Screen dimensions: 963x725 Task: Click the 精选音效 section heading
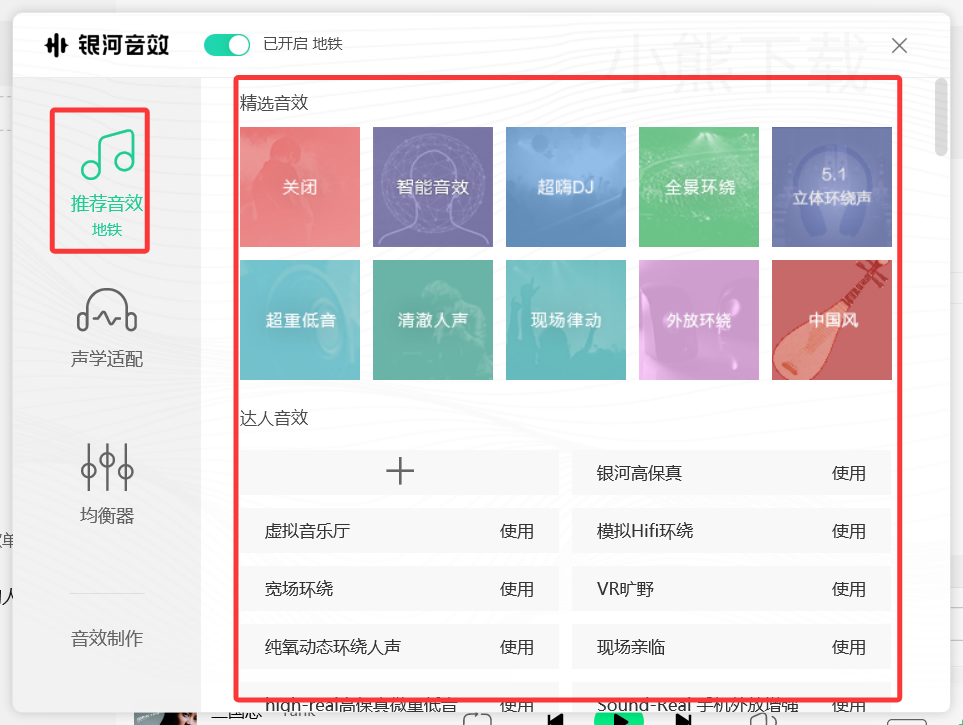click(x=274, y=103)
